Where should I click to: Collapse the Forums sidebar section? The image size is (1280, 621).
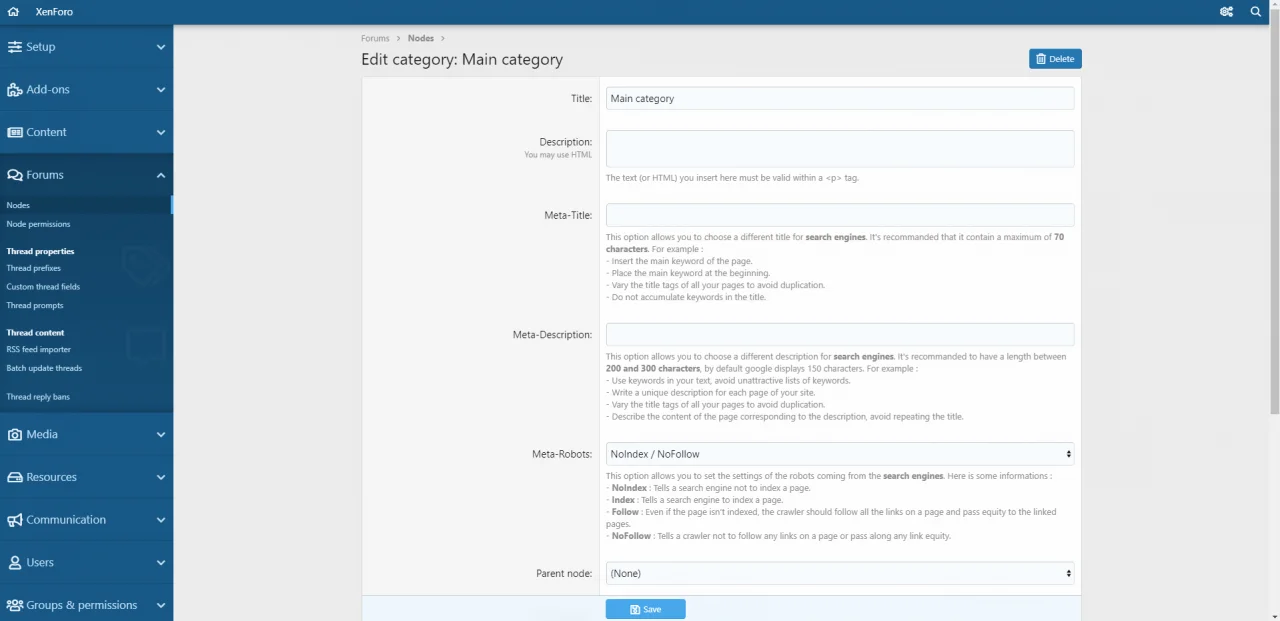click(160, 175)
